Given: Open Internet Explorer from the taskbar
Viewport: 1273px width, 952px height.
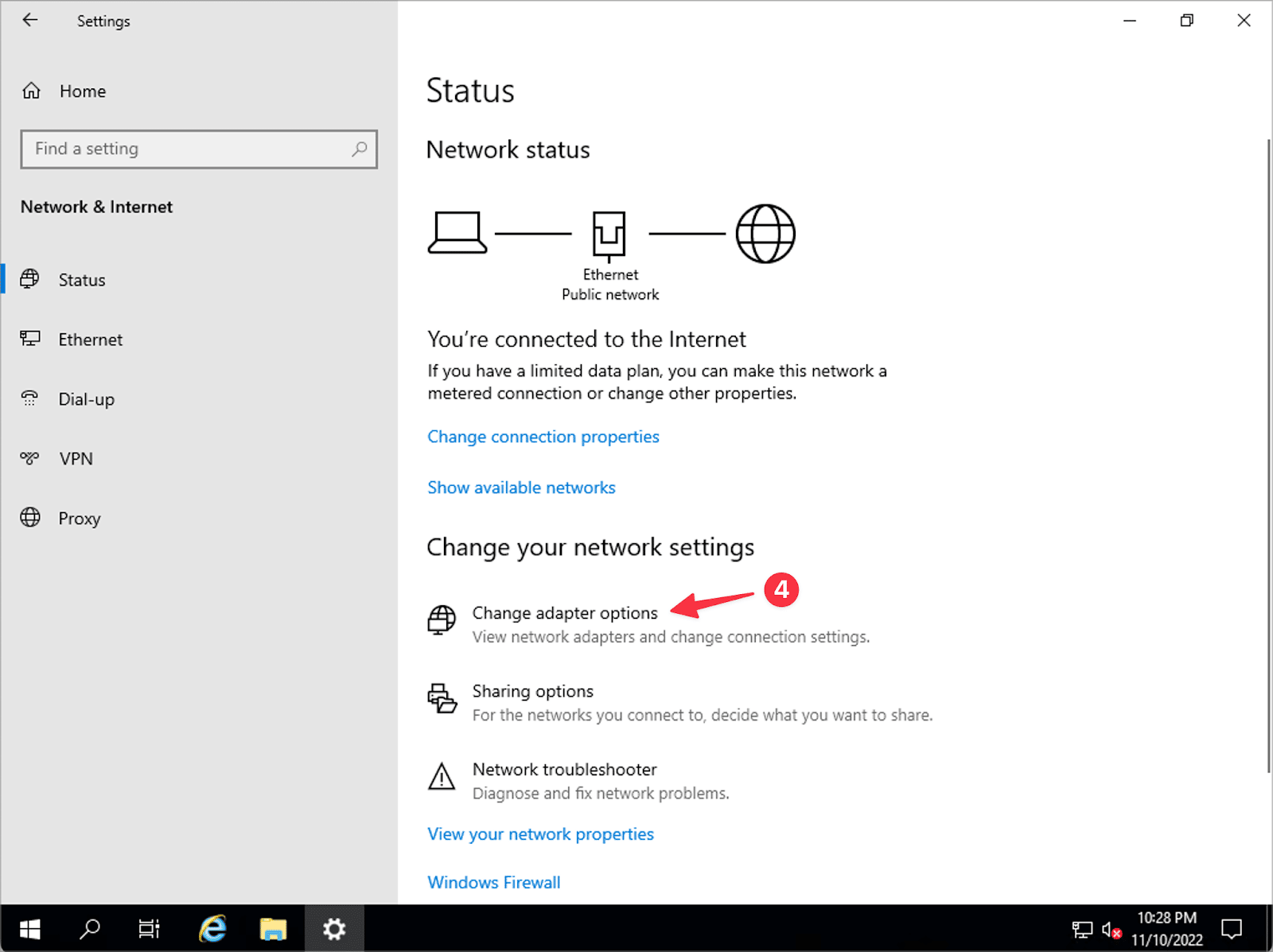Looking at the screenshot, I should 212,928.
